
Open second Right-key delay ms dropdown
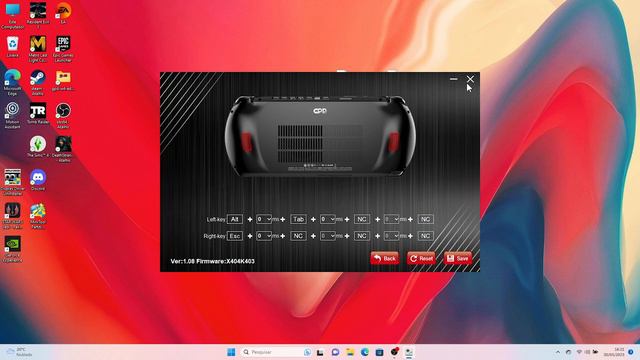pos(328,236)
